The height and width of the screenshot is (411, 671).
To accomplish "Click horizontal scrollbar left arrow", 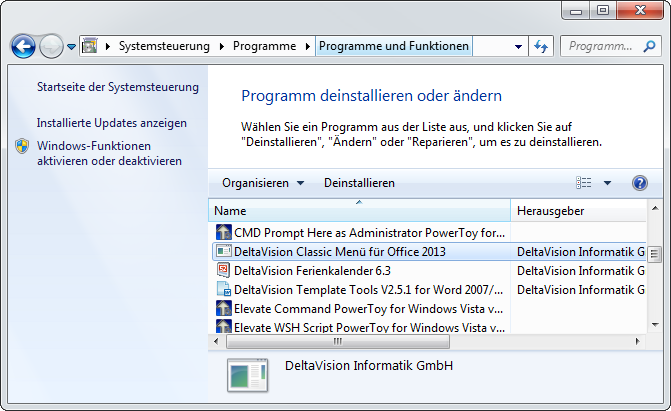I will coord(216,341).
